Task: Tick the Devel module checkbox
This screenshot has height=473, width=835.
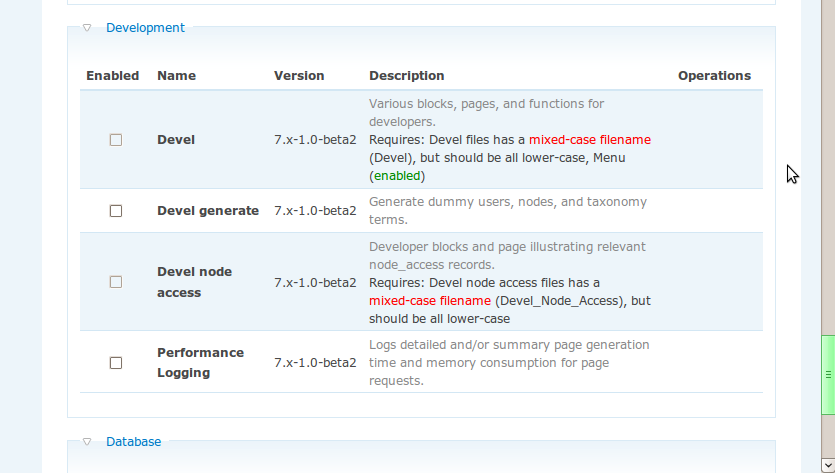Action: pyautogui.click(x=116, y=140)
